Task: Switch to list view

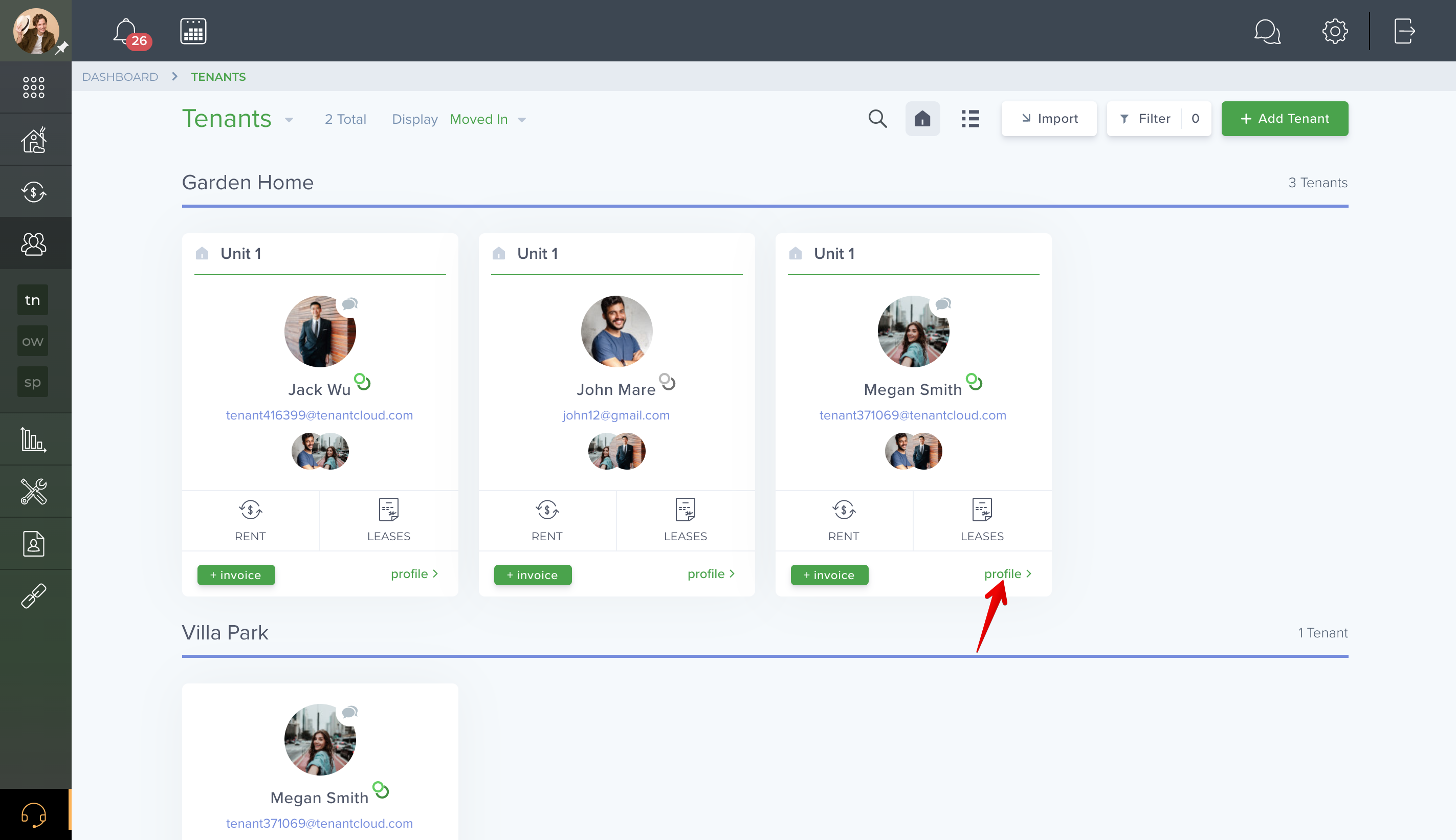Action: [970, 118]
